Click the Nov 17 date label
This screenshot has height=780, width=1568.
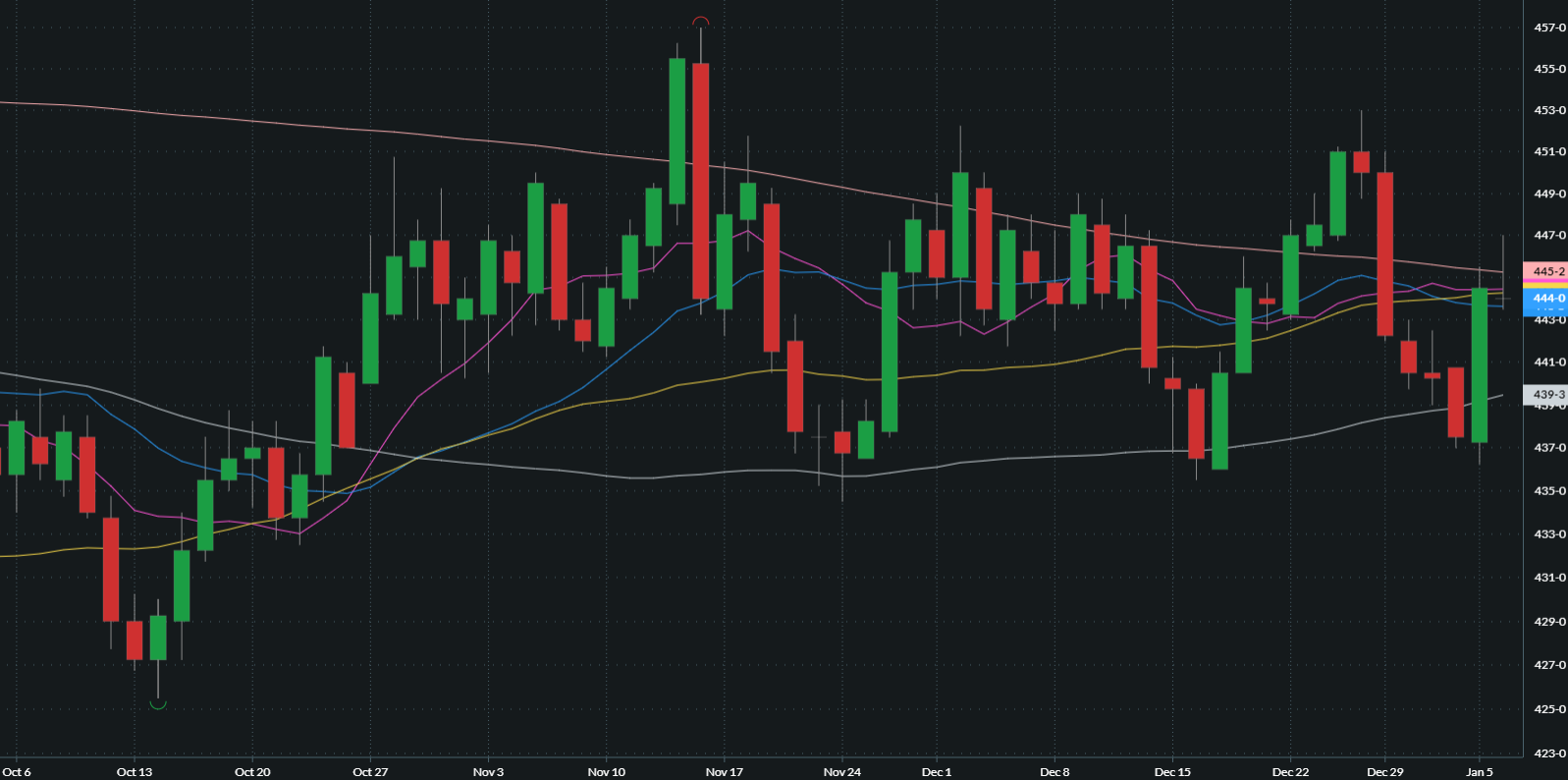[724, 772]
